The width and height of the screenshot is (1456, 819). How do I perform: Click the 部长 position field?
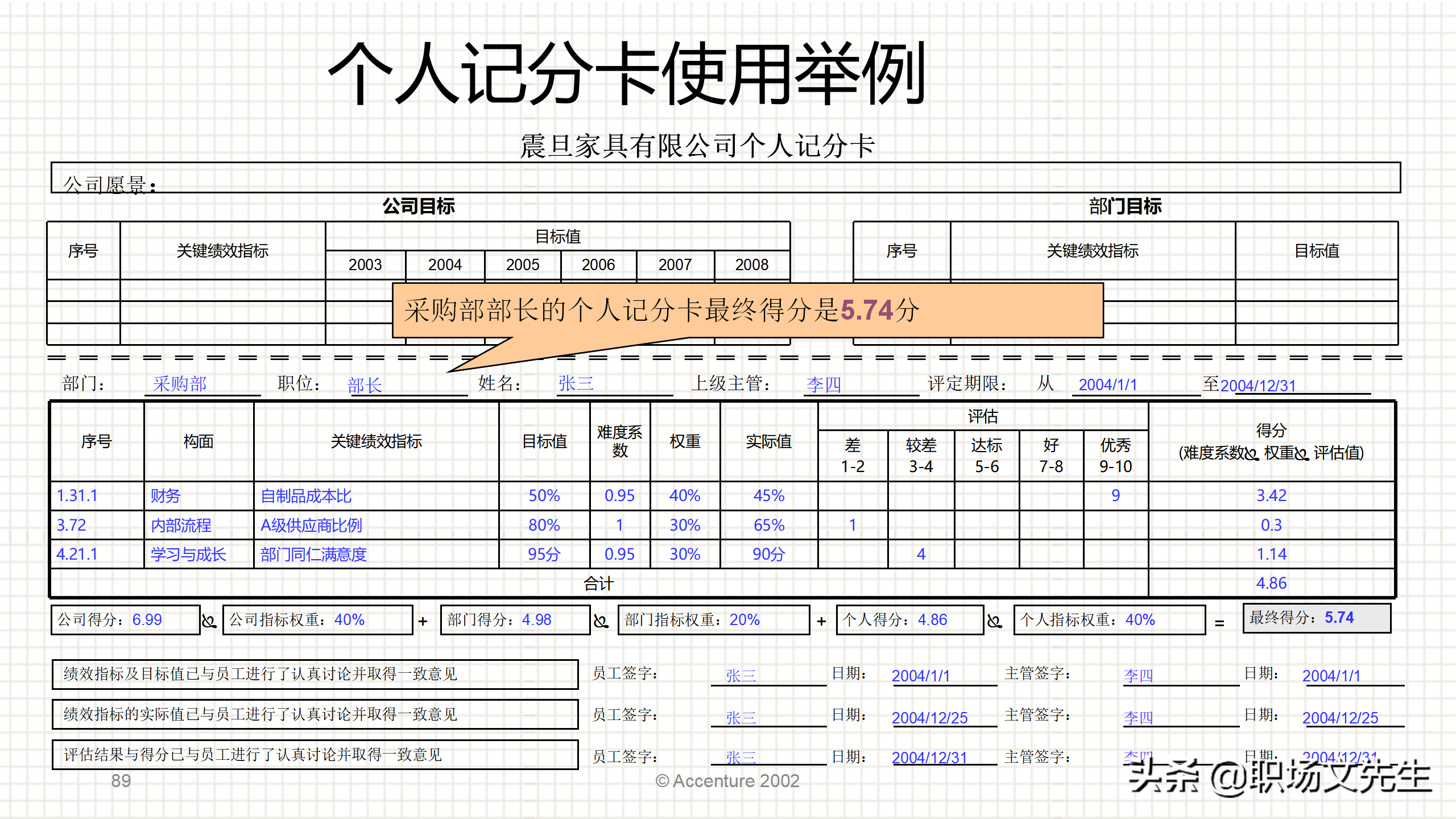[x=365, y=386]
